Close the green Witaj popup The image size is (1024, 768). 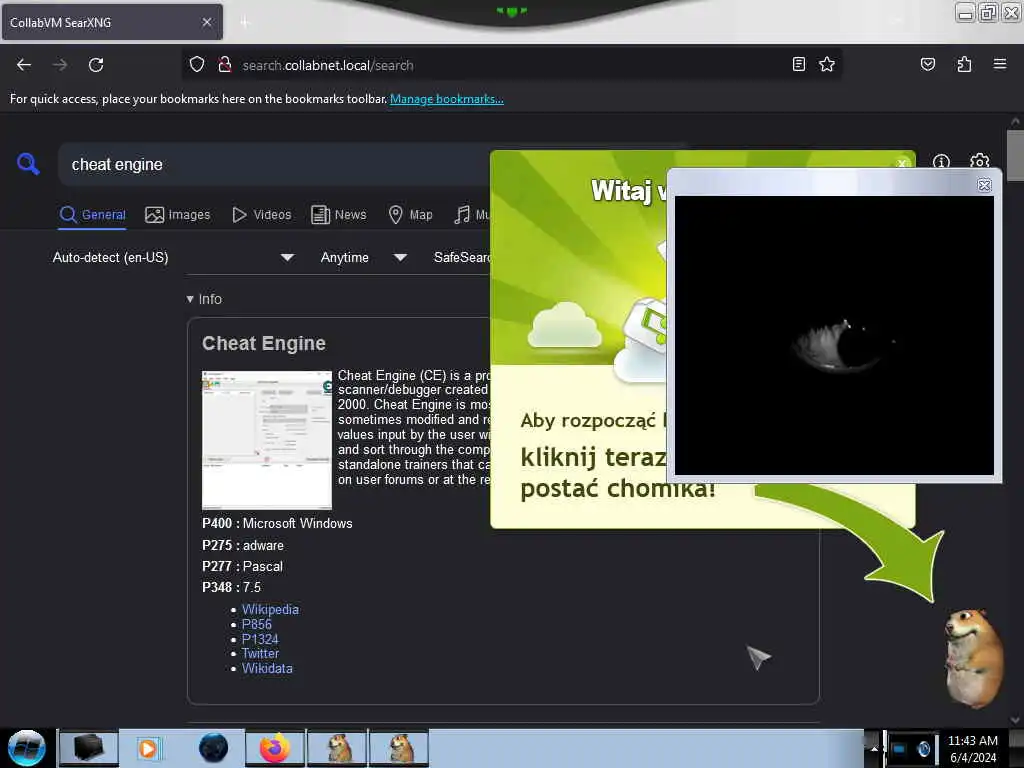[902, 163]
